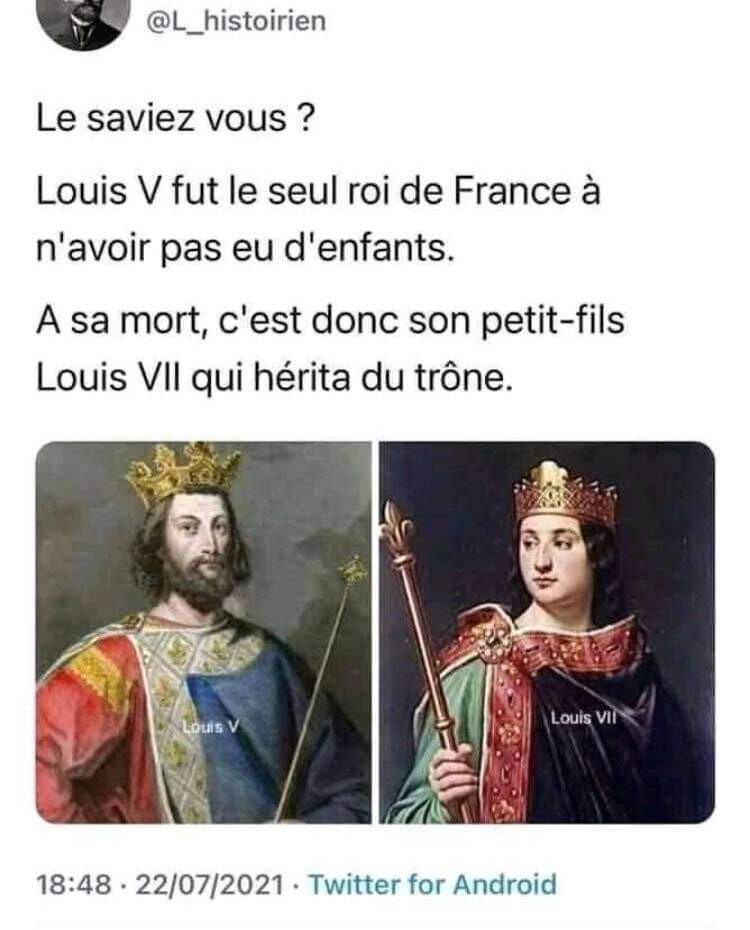Click the "Louis VII qui hérita du trône." line
Screen dimensions: 750x930
click(273, 377)
